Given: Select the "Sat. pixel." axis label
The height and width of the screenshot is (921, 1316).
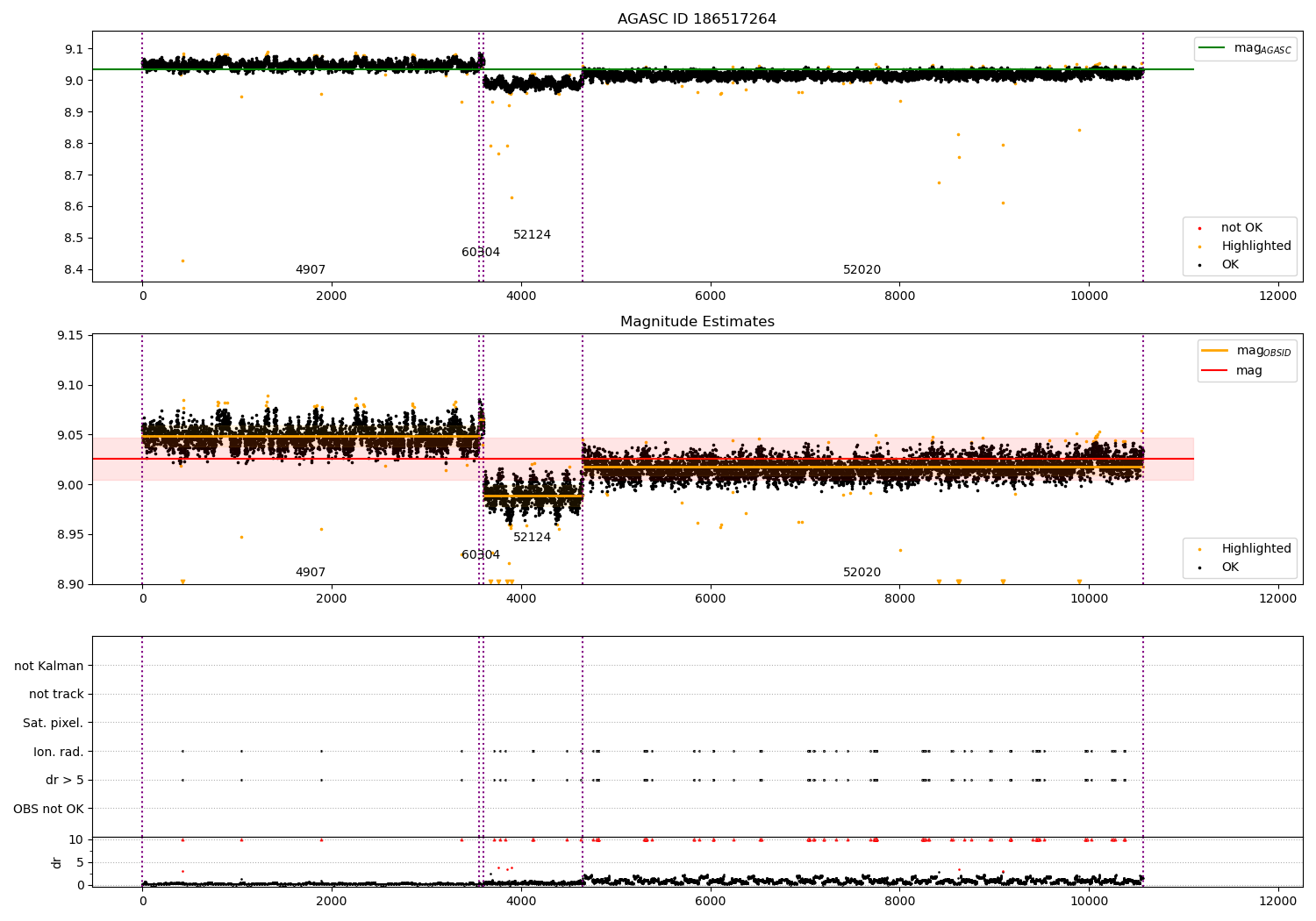Looking at the screenshot, I should click(53, 723).
